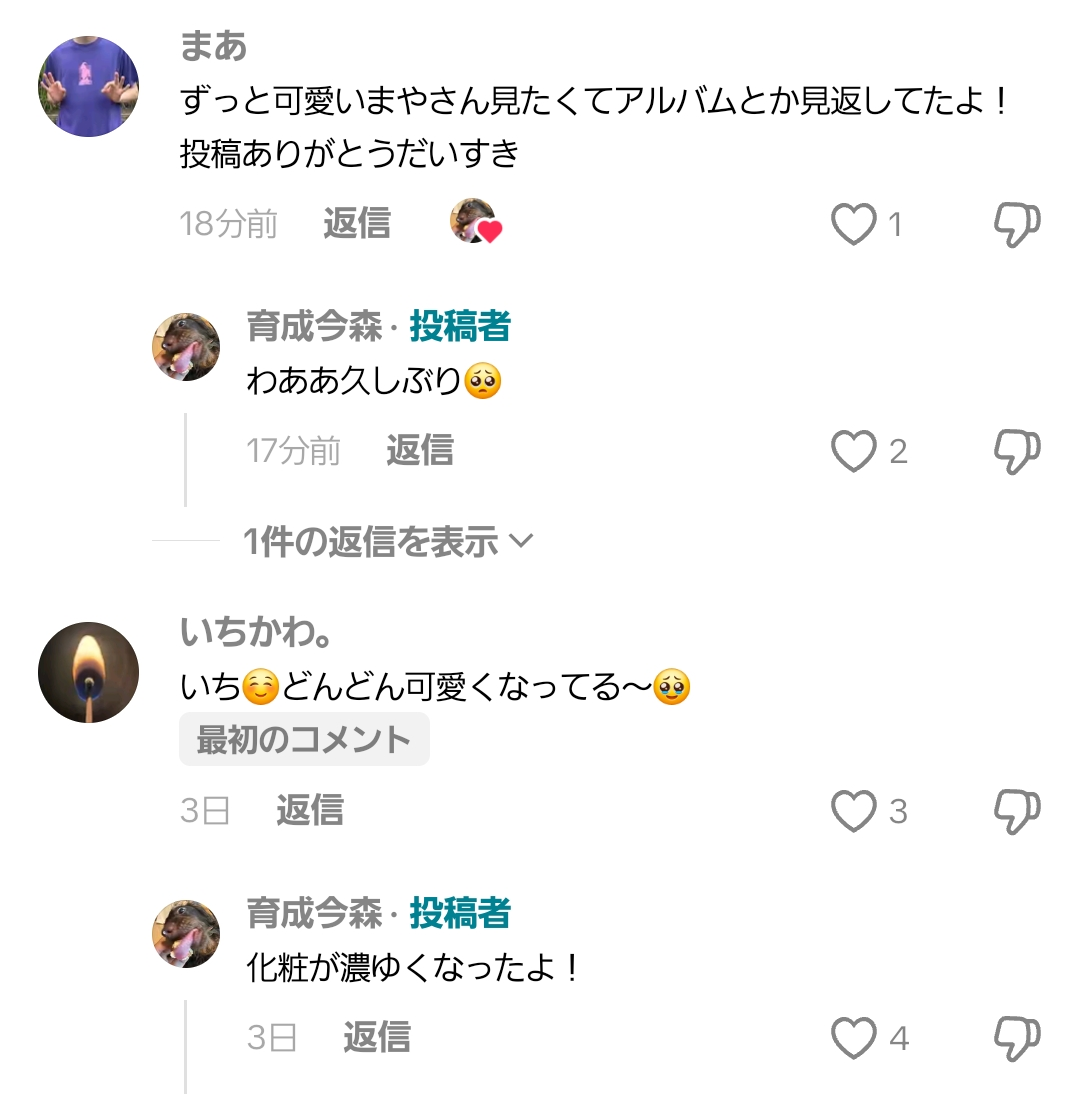This screenshot has height=1097, width=1080.
Task: Like the わああ久しぶり reply
Action: pyautogui.click(x=854, y=452)
